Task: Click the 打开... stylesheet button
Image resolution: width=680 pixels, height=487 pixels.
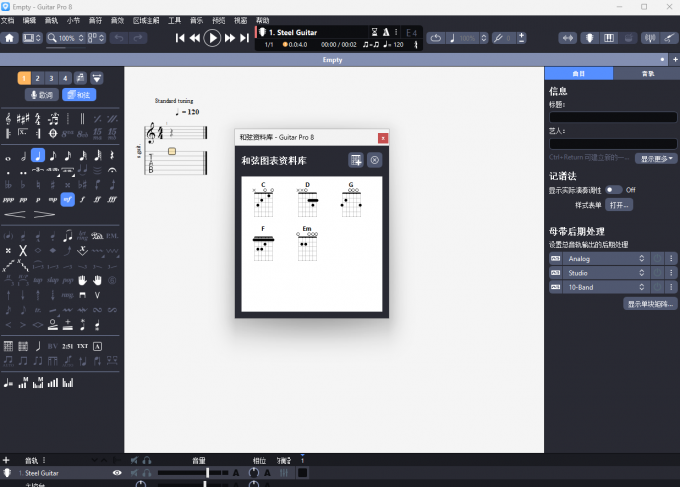Action: [619, 204]
